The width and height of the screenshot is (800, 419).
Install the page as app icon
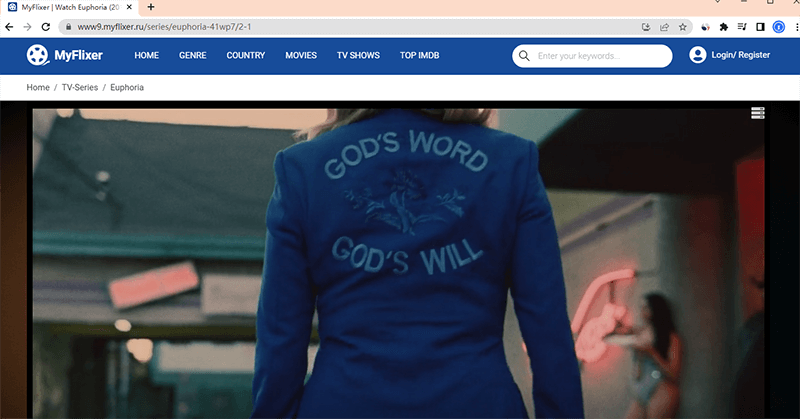tap(646, 27)
